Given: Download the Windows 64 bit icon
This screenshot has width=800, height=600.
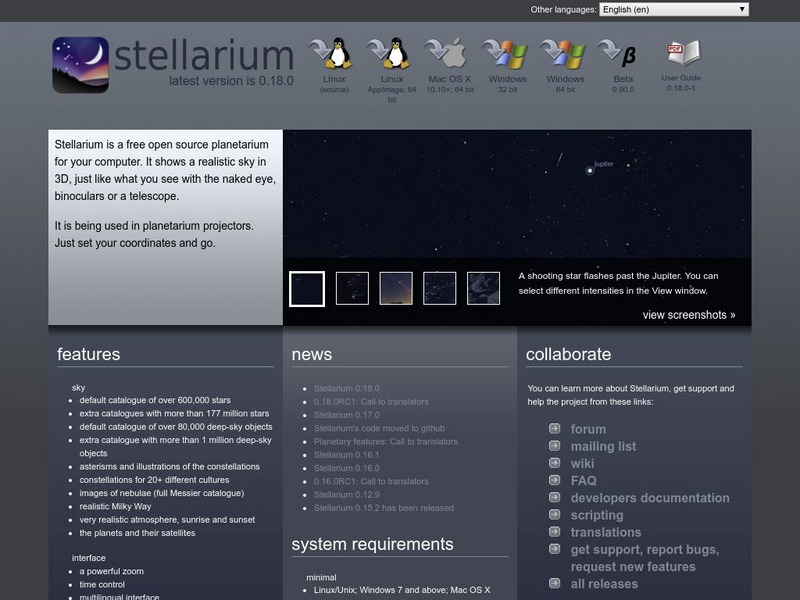Looking at the screenshot, I should tap(565, 54).
